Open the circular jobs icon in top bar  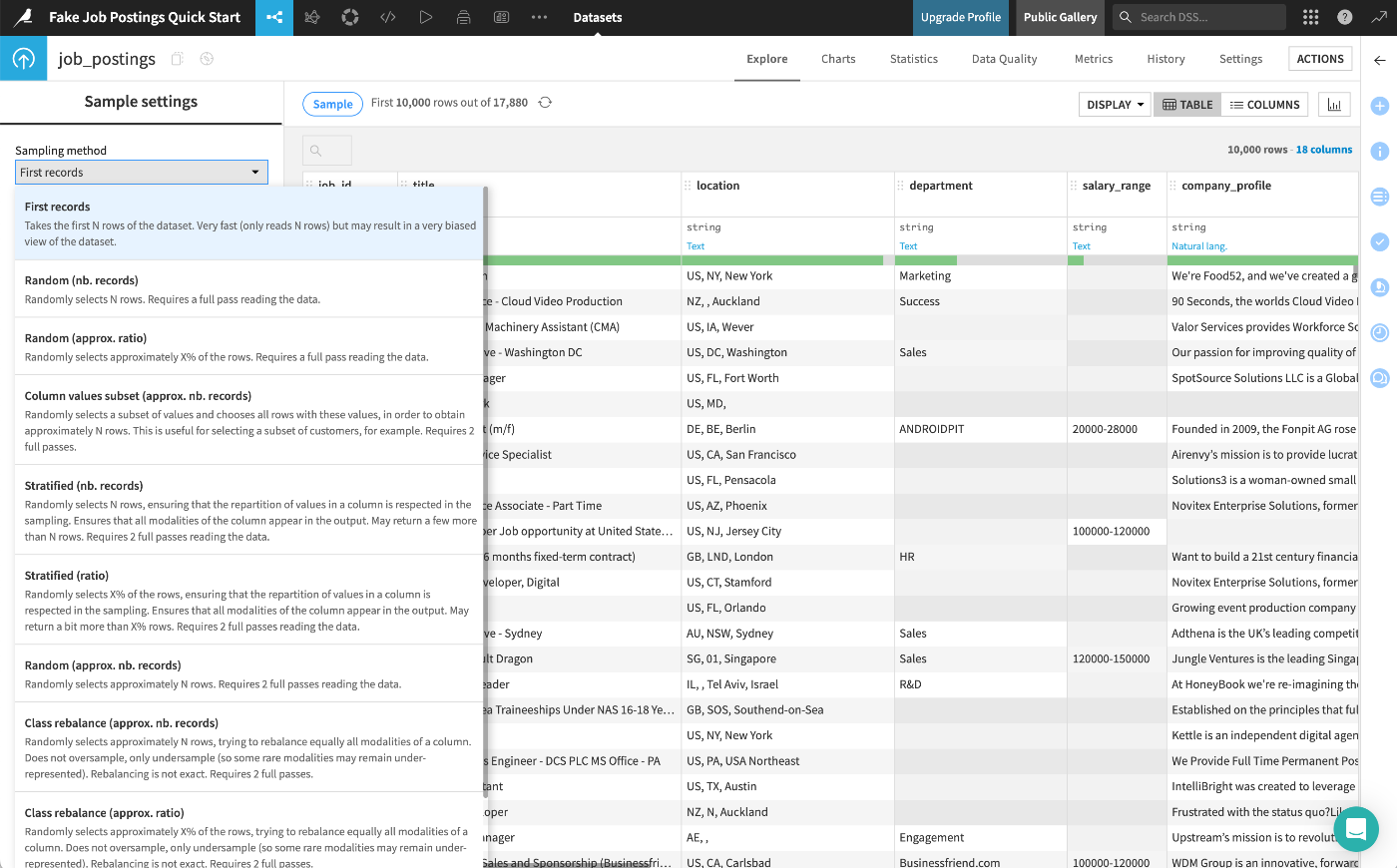tap(350, 17)
